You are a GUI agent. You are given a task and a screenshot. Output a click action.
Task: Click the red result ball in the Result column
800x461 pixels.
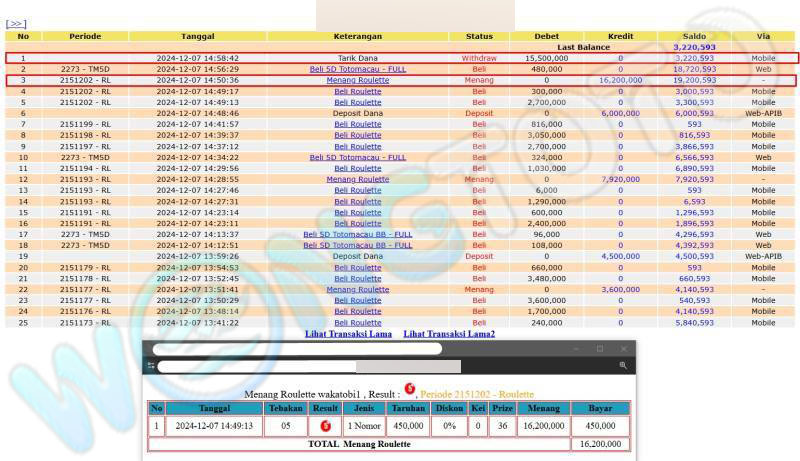(325, 425)
